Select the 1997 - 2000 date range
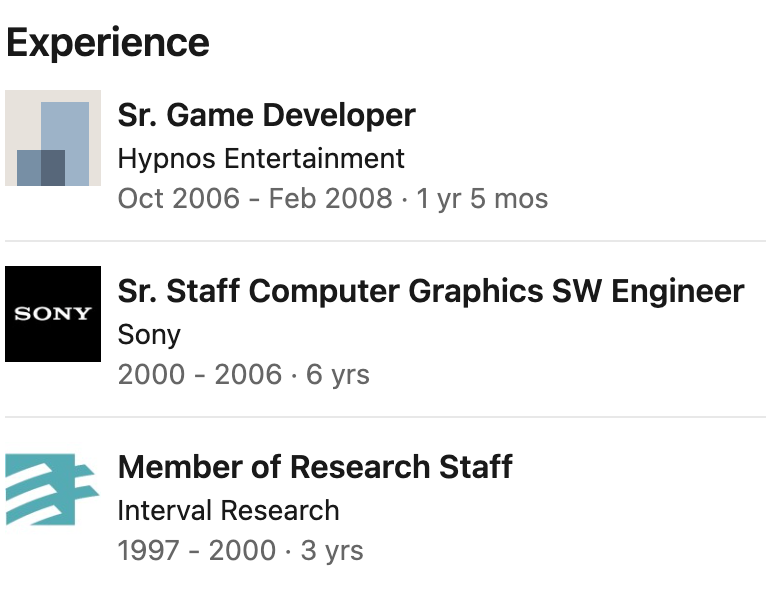Screen dimensions: 766x592 [x=196, y=550]
